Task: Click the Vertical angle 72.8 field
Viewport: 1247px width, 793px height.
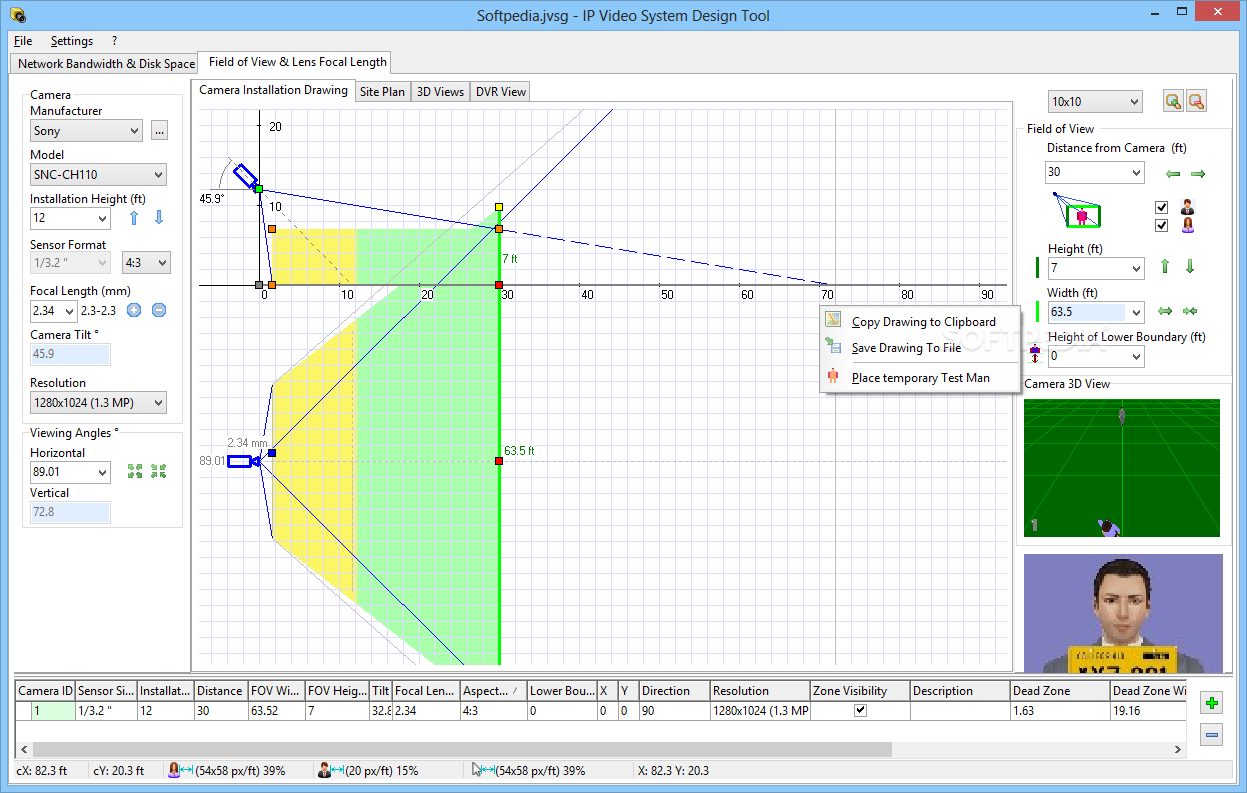Action: (70, 512)
